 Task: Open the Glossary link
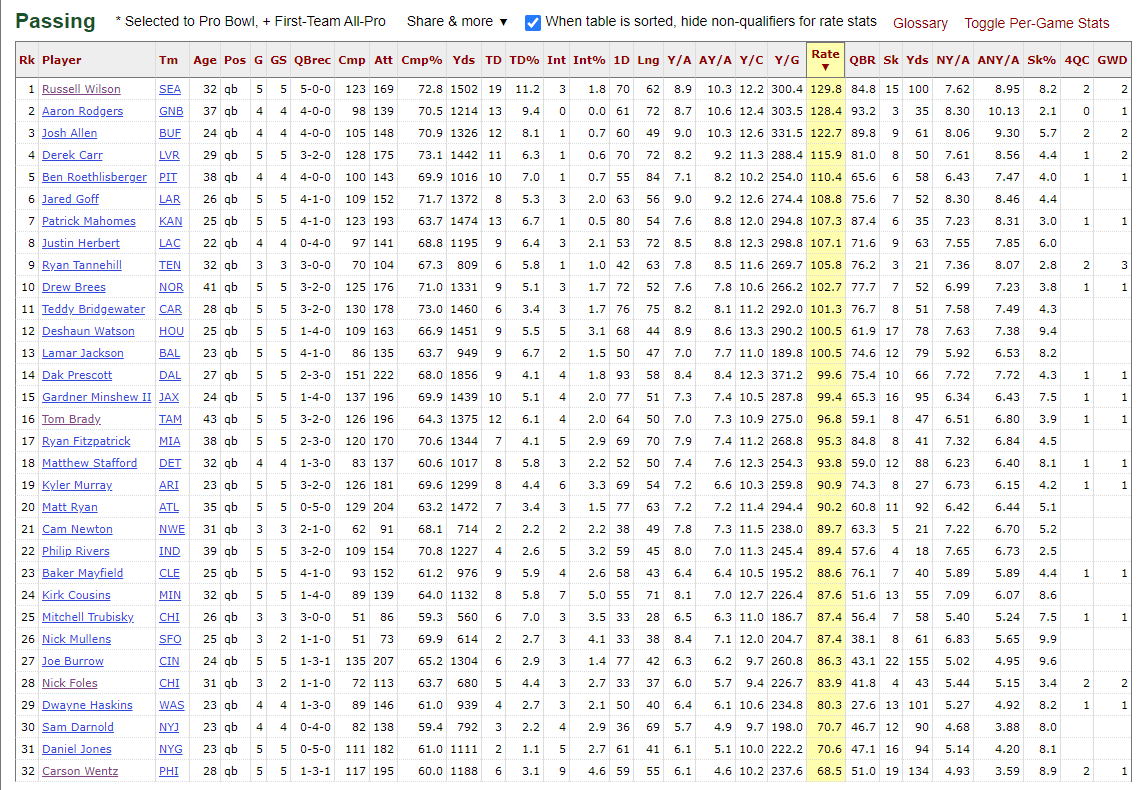(920, 23)
